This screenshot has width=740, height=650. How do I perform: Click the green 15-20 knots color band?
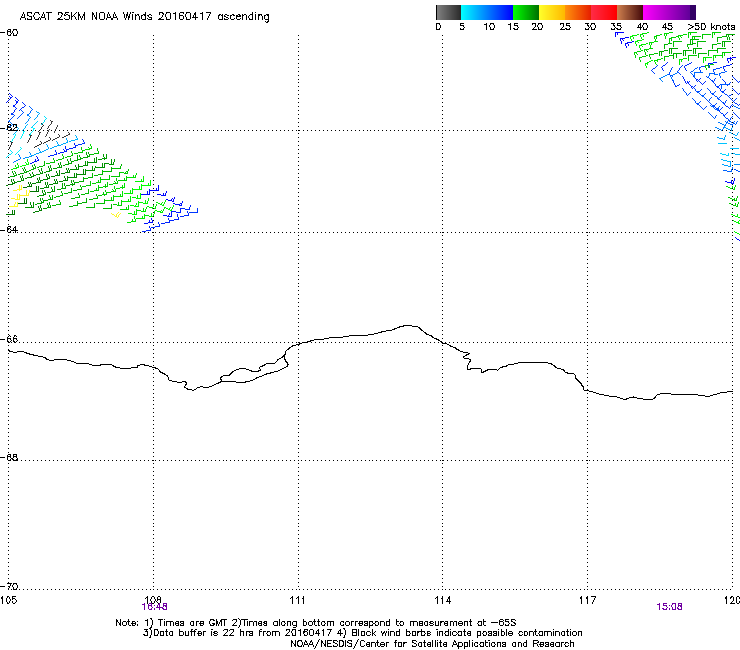coord(526,12)
